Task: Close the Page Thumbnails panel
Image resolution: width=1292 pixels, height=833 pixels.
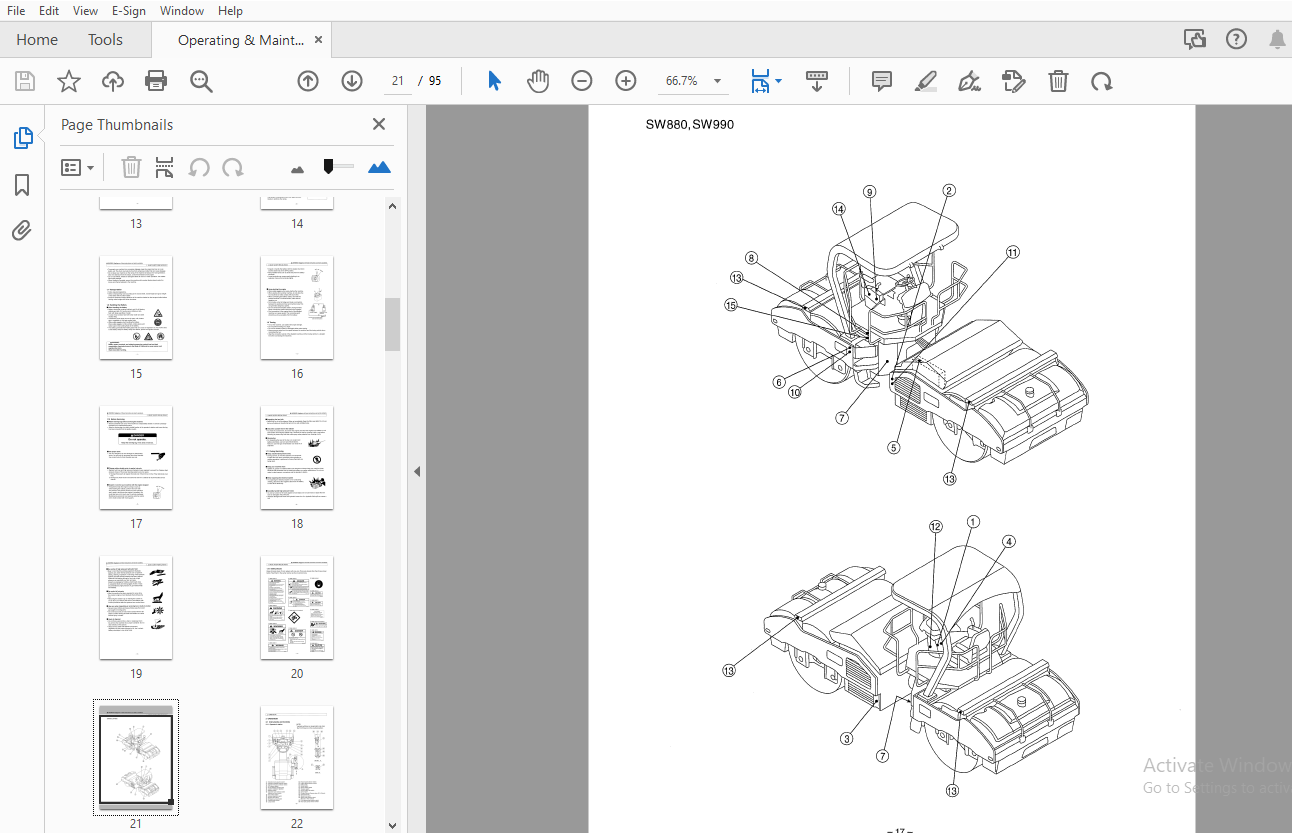Action: pyautogui.click(x=379, y=124)
